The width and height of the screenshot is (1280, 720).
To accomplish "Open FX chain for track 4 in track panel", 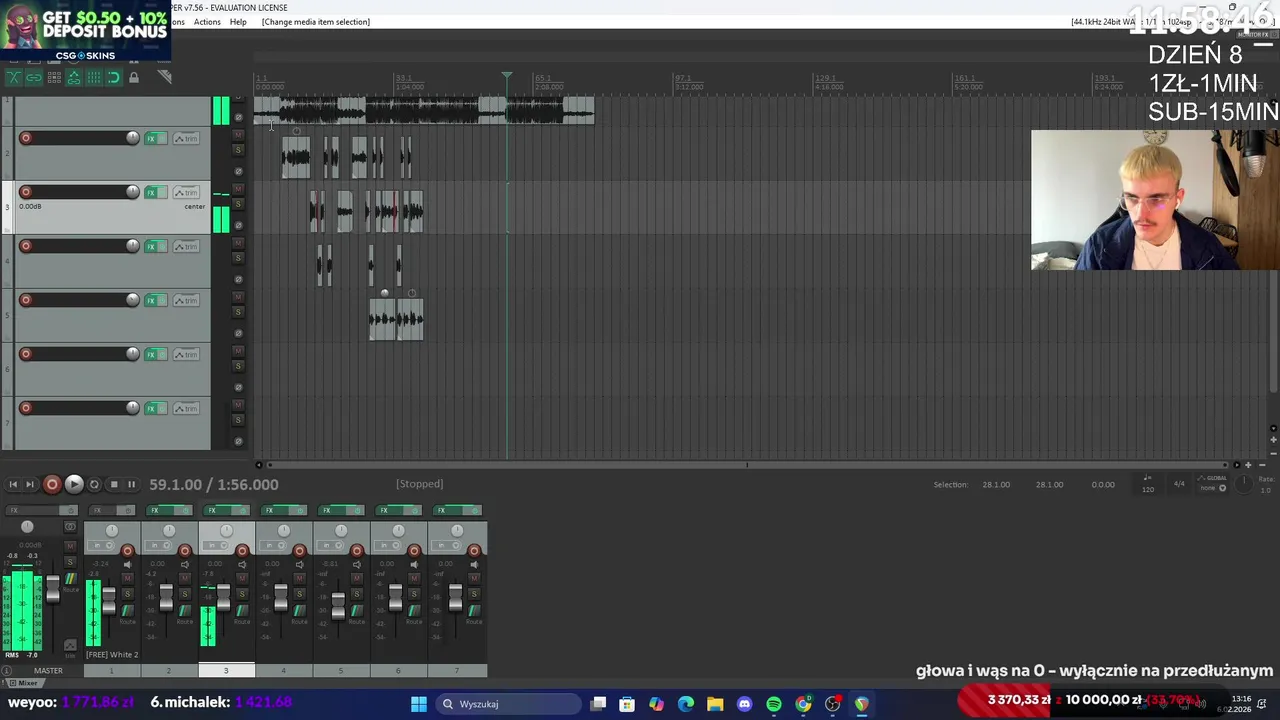I will (x=152, y=246).
